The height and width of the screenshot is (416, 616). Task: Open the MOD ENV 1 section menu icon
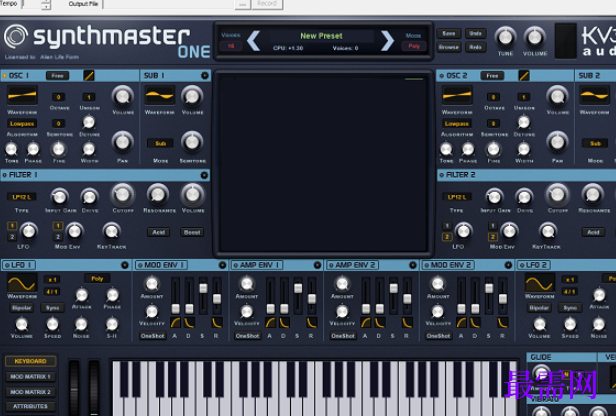tap(222, 265)
